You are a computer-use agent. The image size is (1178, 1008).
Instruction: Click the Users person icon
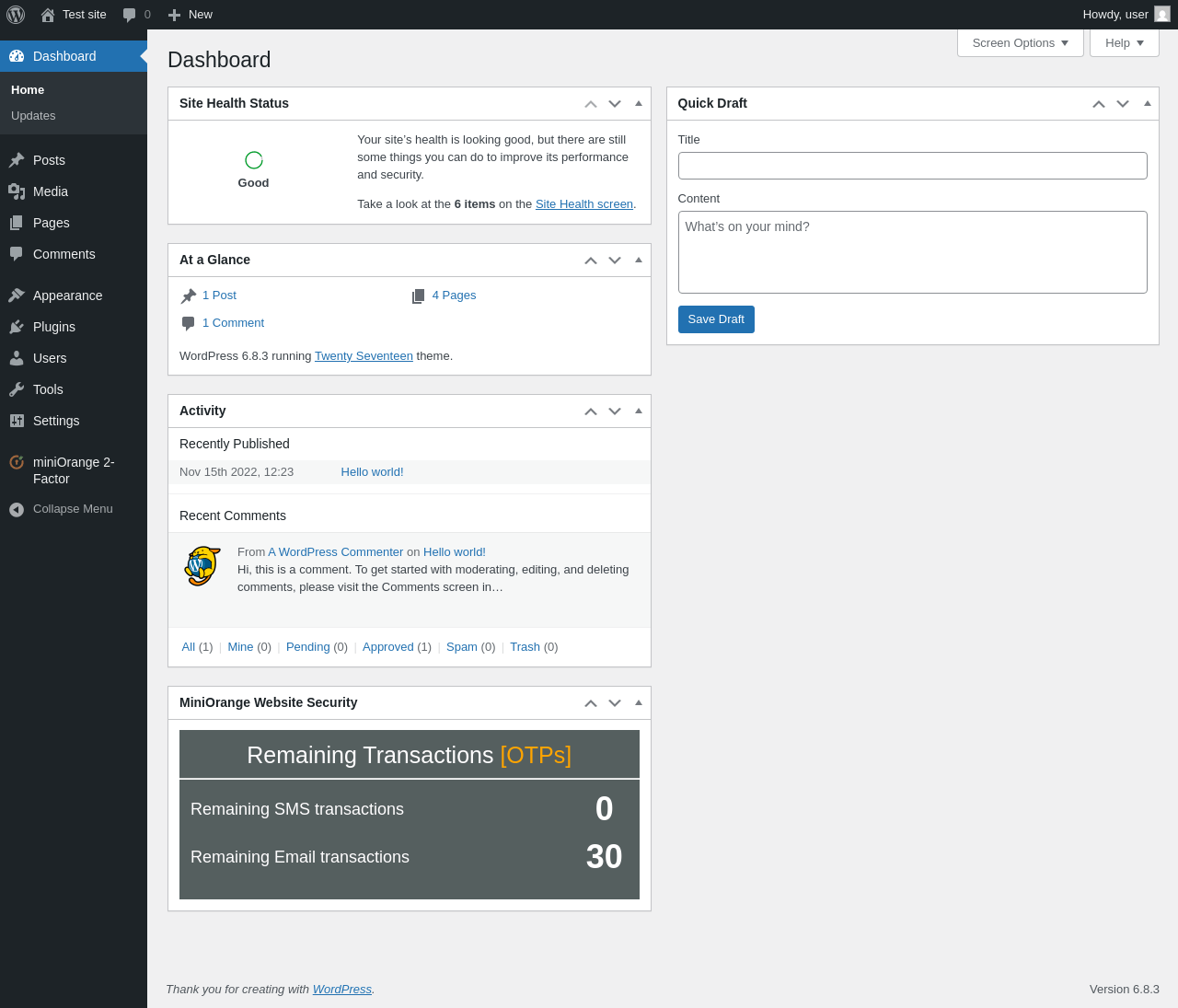pos(17,358)
